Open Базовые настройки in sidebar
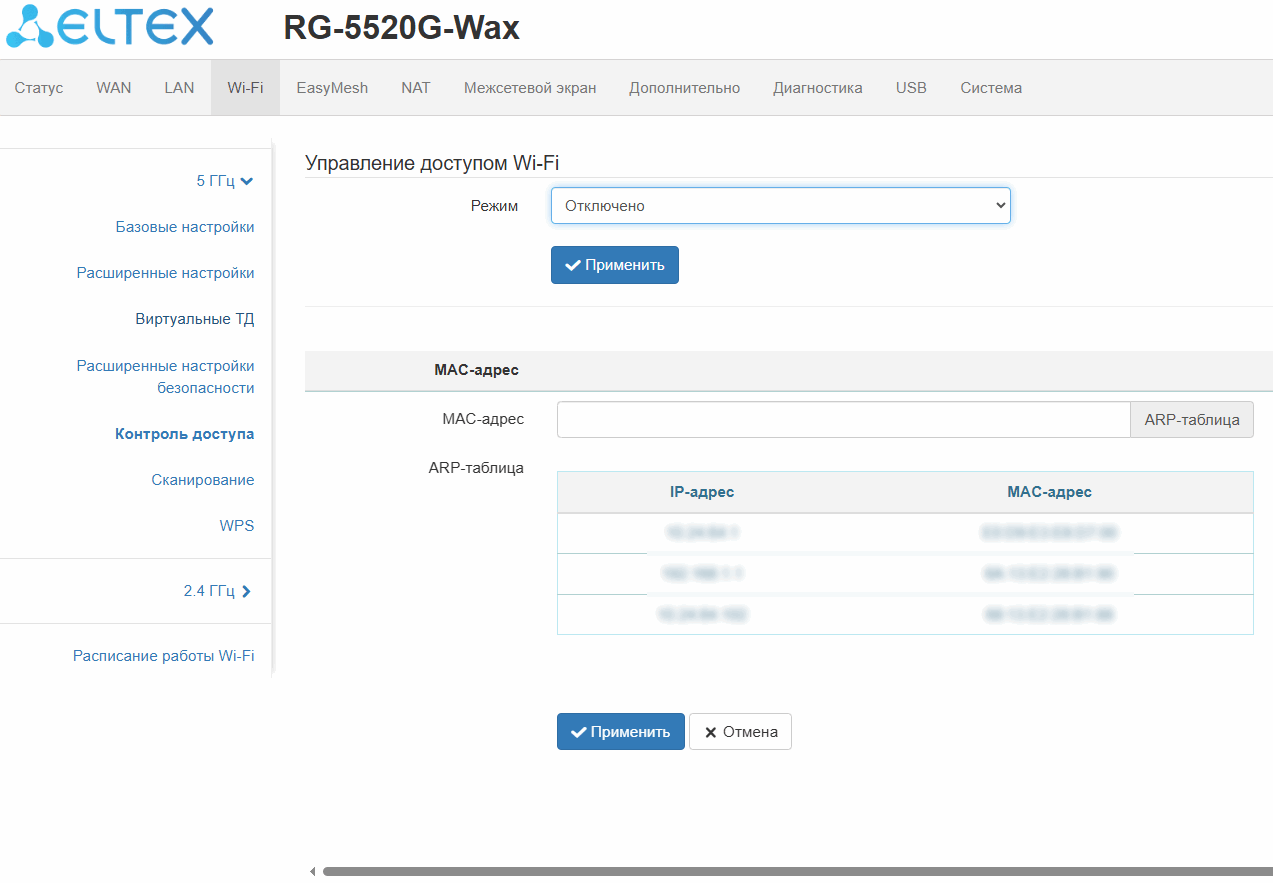The height and width of the screenshot is (883, 1273). click(x=185, y=227)
